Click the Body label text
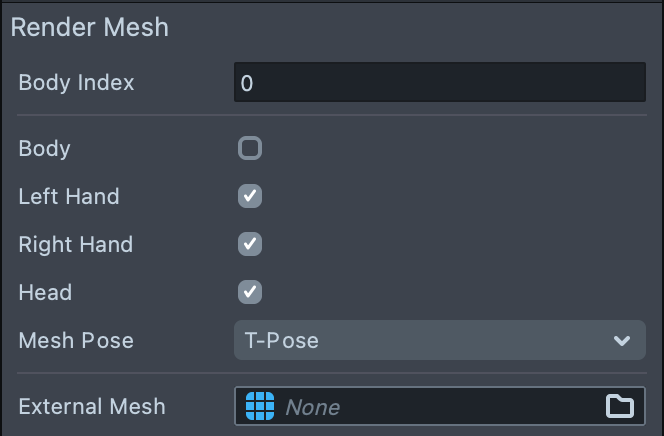The image size is (664, 436). (x=44, y=148)
